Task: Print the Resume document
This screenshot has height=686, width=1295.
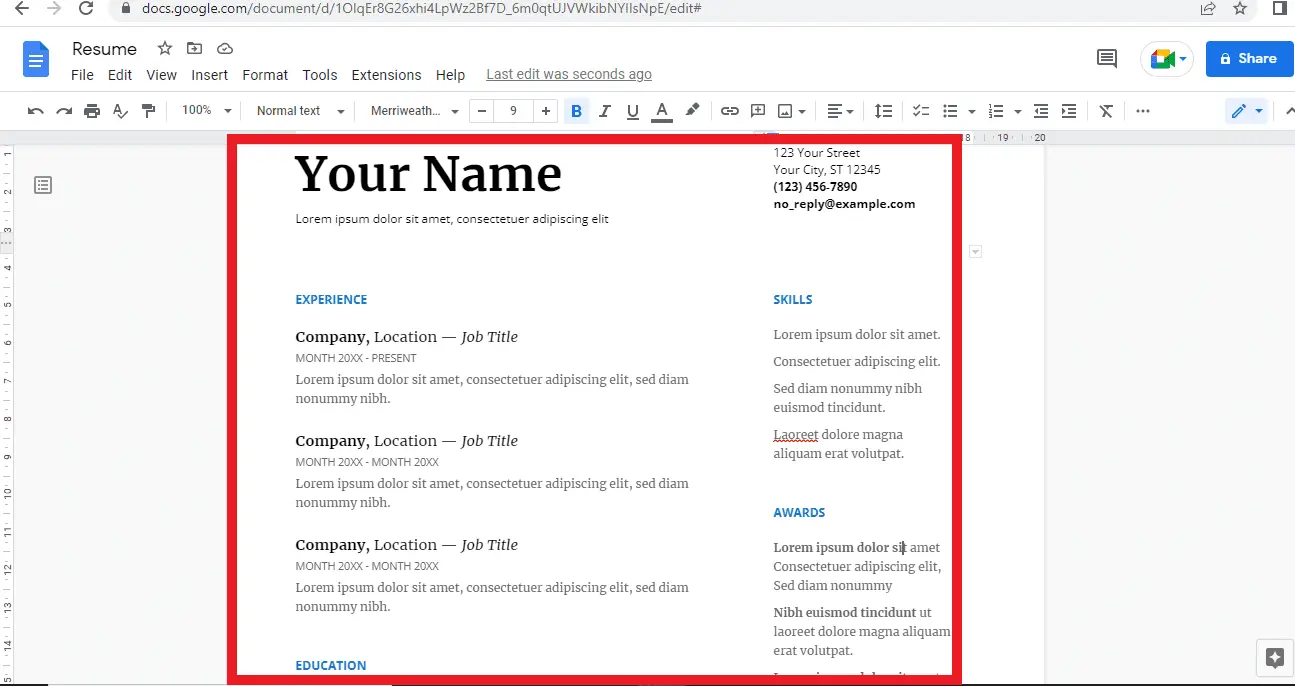Action: coord(91,111)
